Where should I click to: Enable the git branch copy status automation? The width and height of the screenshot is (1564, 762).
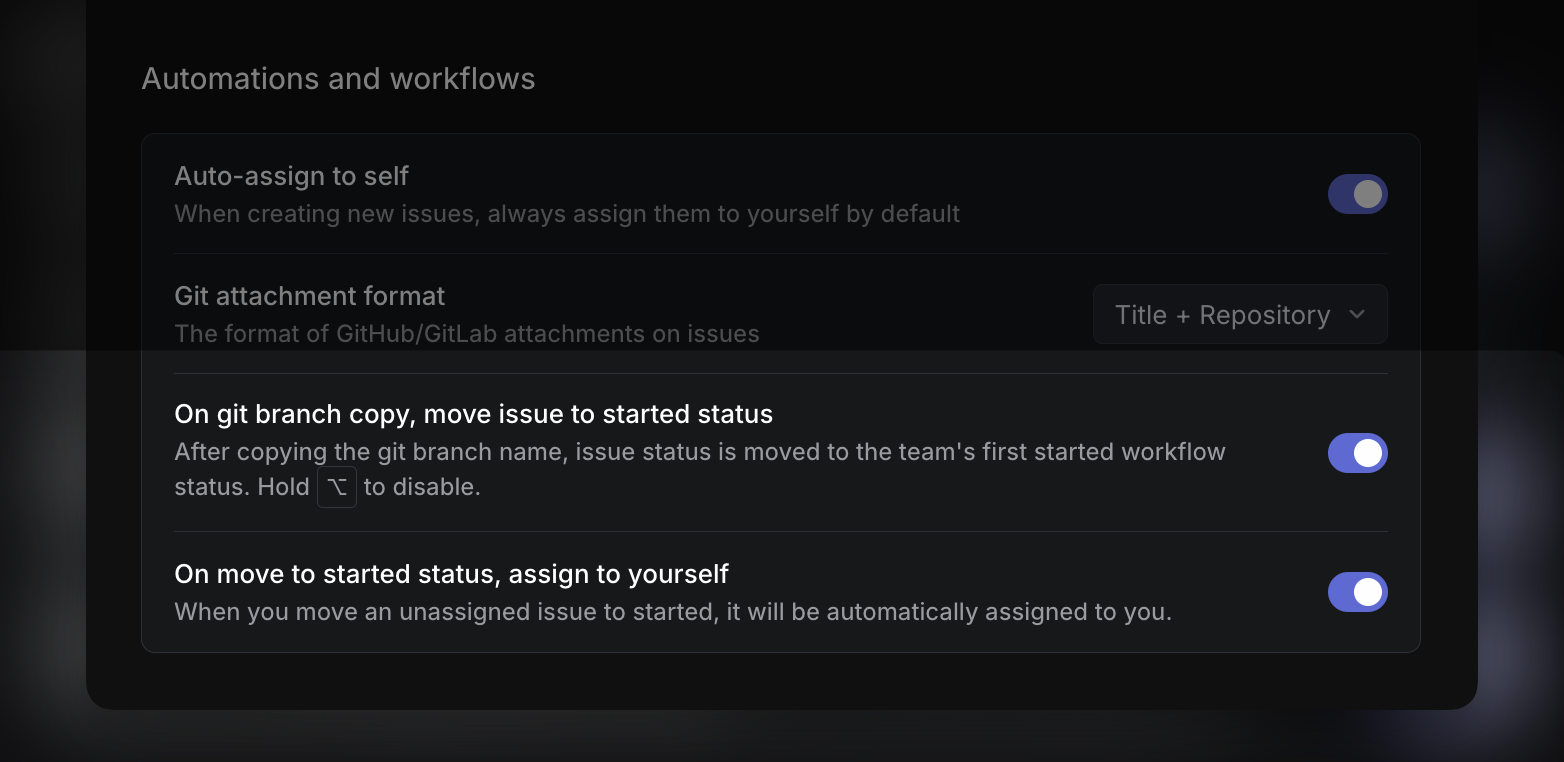pos(1357,453)
